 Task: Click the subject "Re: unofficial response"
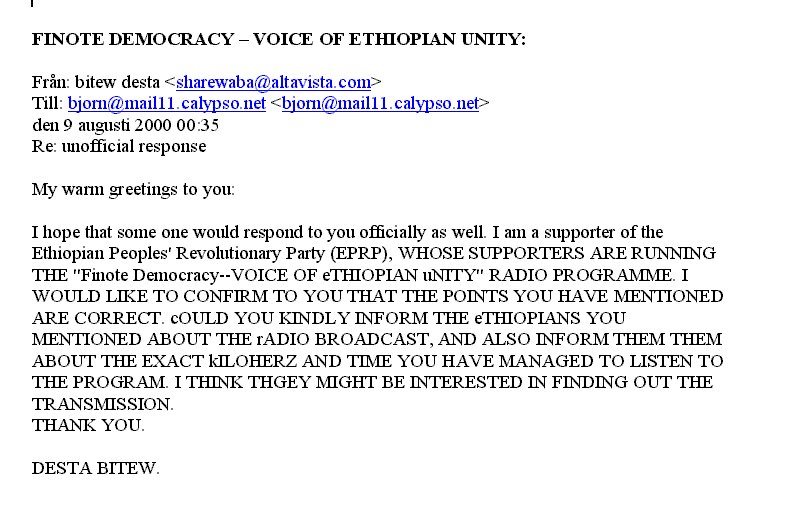(x=119, y=147)
